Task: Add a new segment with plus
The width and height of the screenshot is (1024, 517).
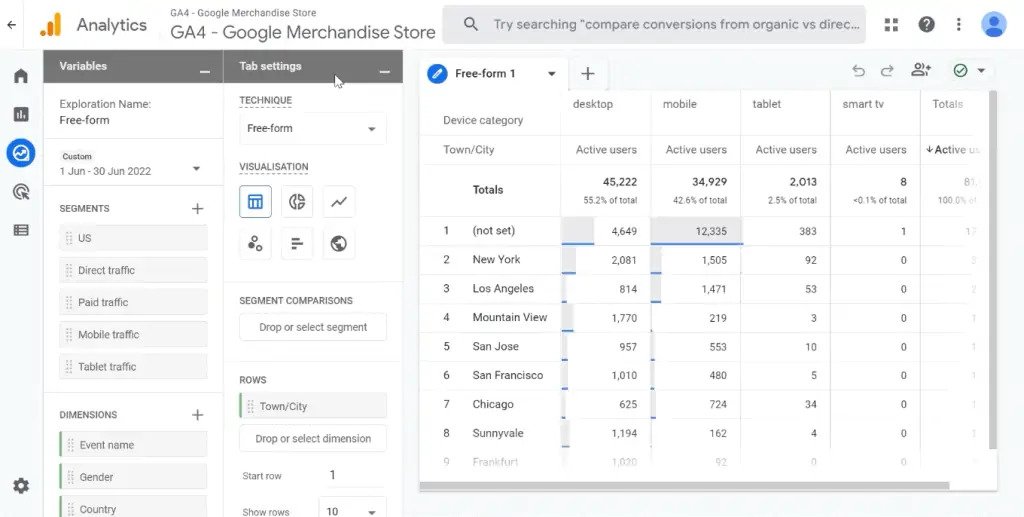Action: coord(197,208)
